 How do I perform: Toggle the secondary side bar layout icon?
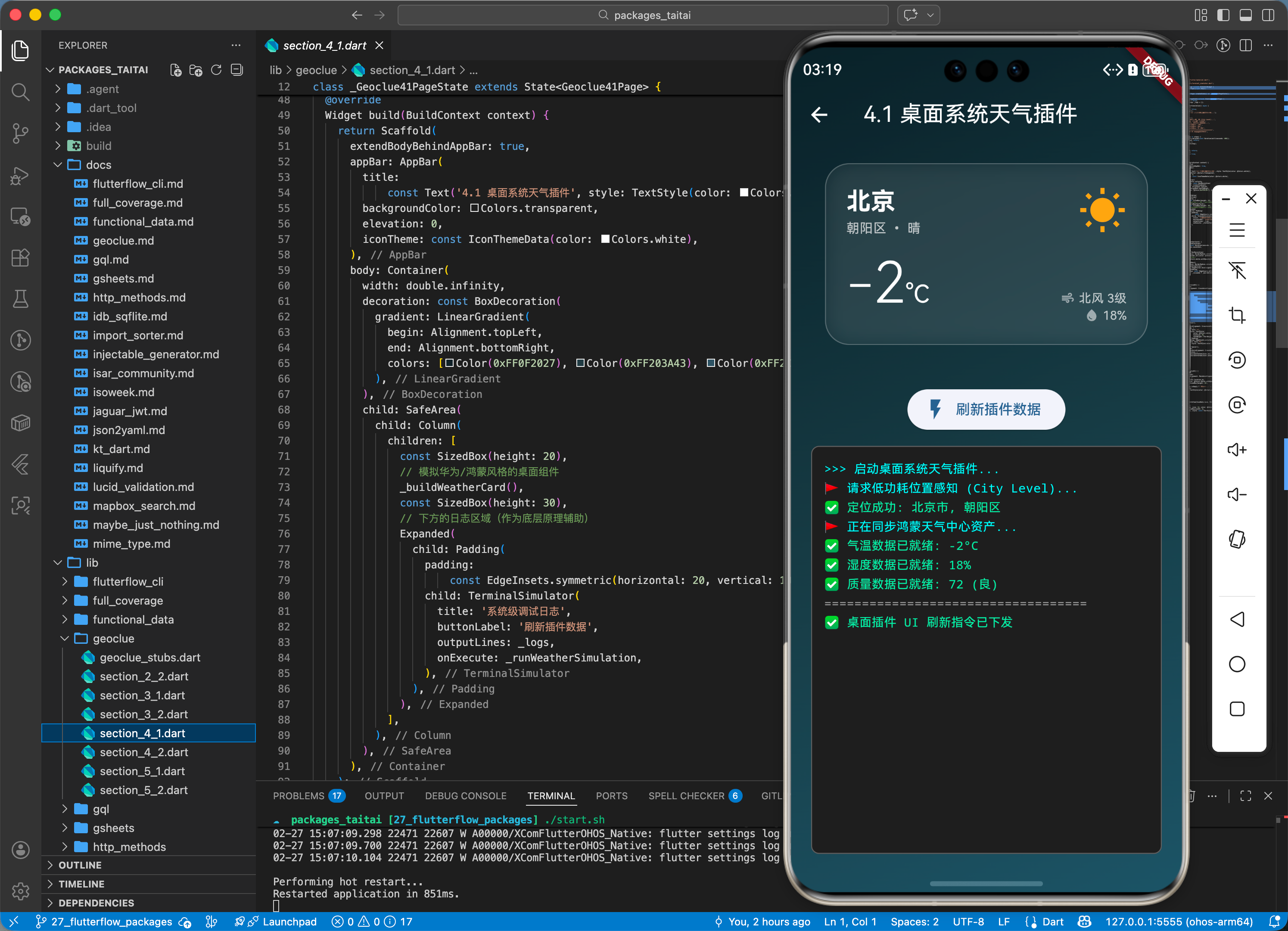pos(1268,16)
